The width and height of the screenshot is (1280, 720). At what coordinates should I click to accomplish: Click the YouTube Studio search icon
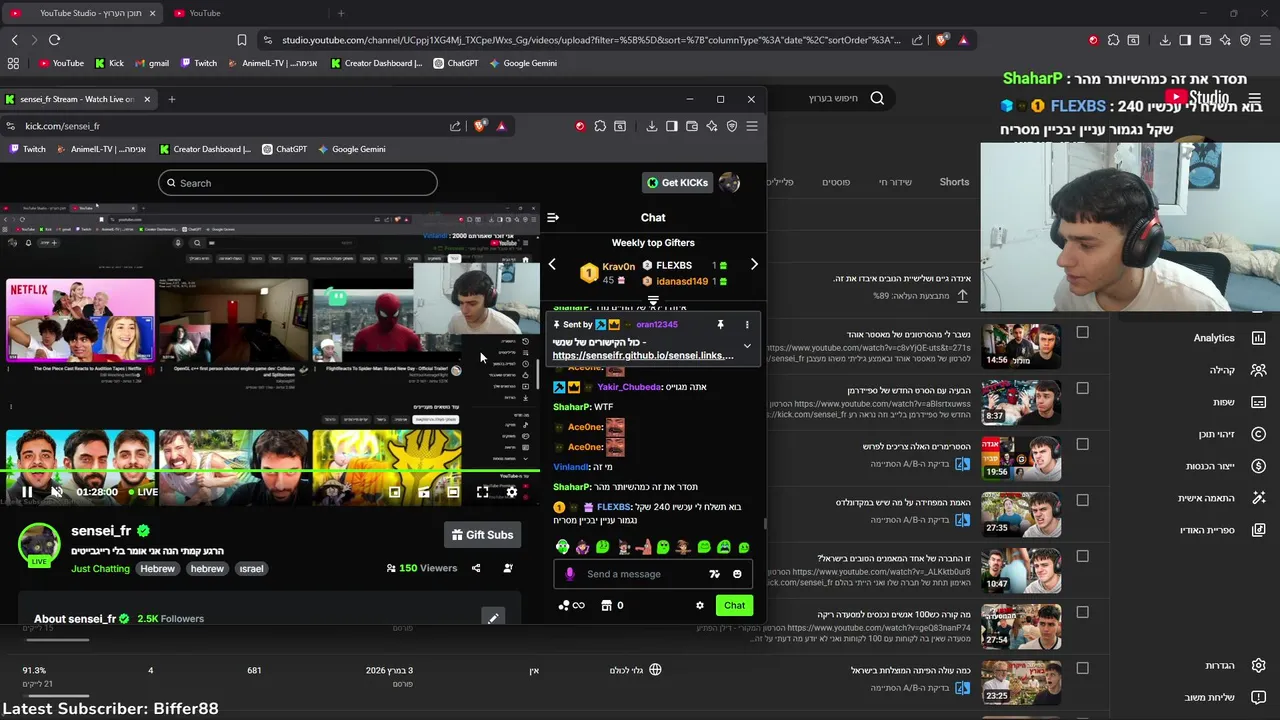click(877, 98)
